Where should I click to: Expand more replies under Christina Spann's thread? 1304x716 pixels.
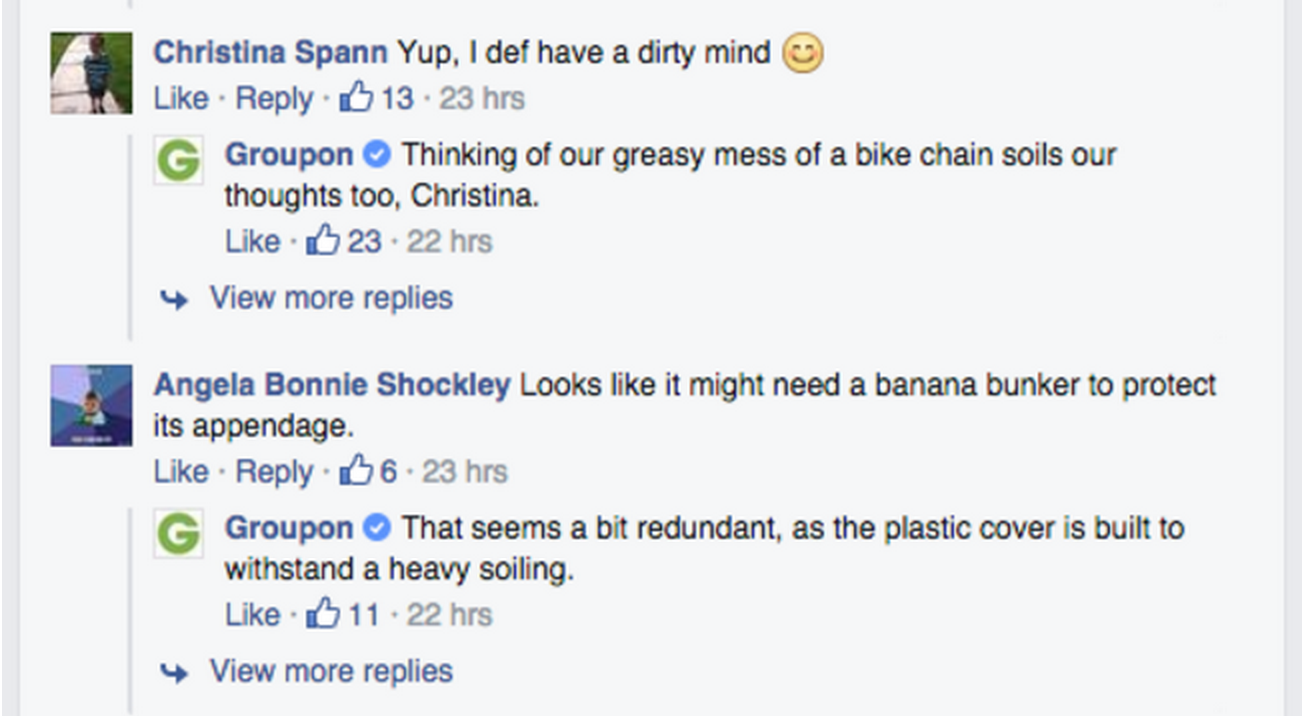[330, 297]
